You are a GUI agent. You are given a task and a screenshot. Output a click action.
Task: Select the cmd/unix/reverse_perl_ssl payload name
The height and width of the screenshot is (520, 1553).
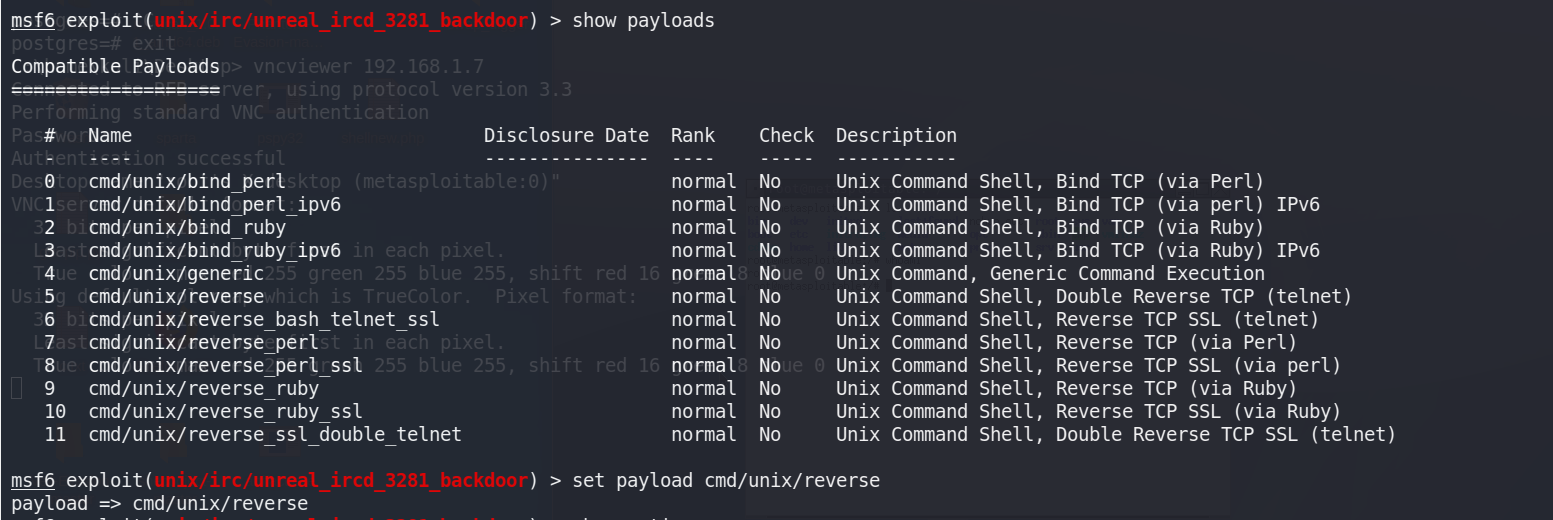tap(225, 366)
